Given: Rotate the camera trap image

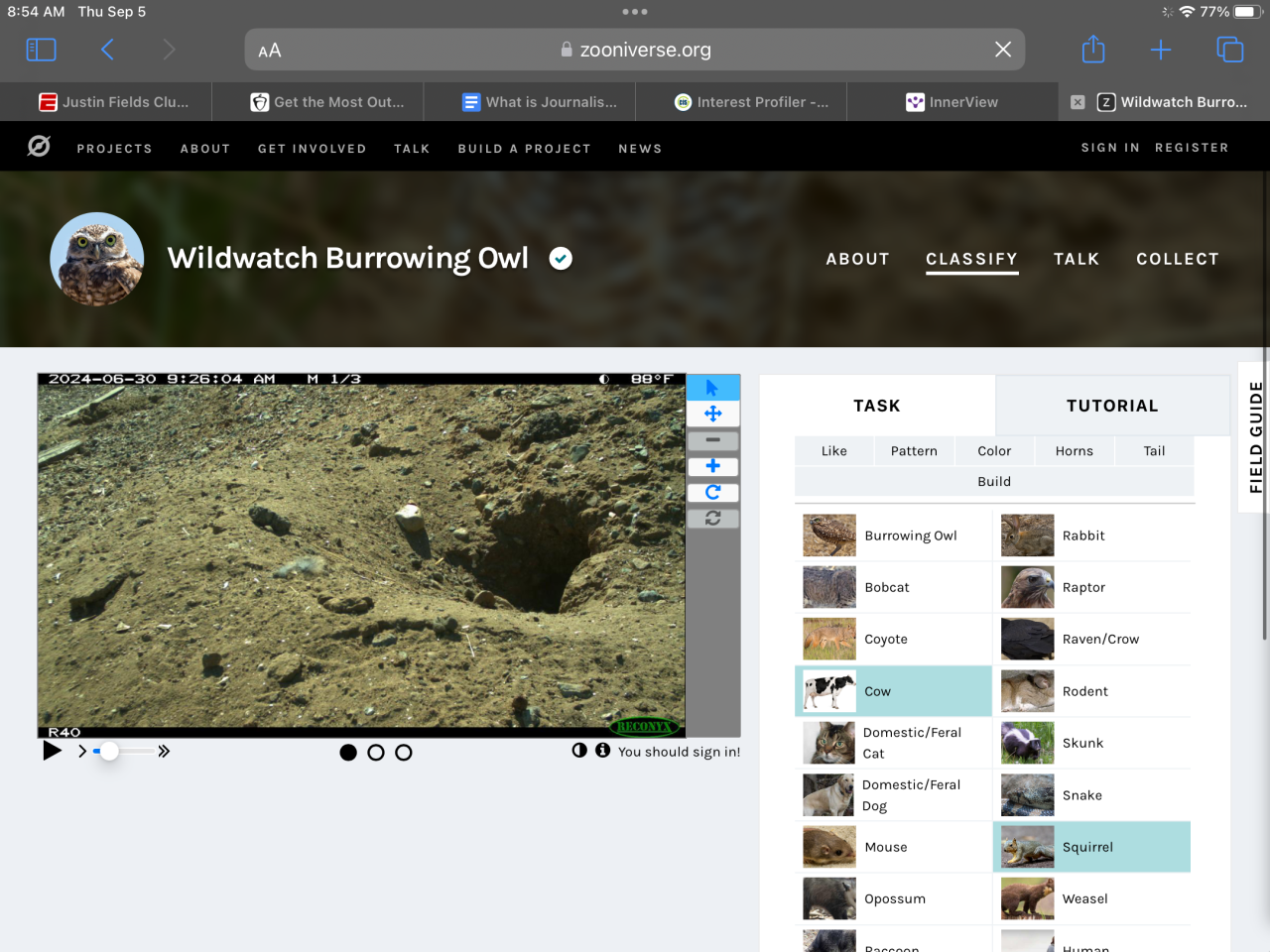Looking at the screenshot, I should [x=712, y=492].
